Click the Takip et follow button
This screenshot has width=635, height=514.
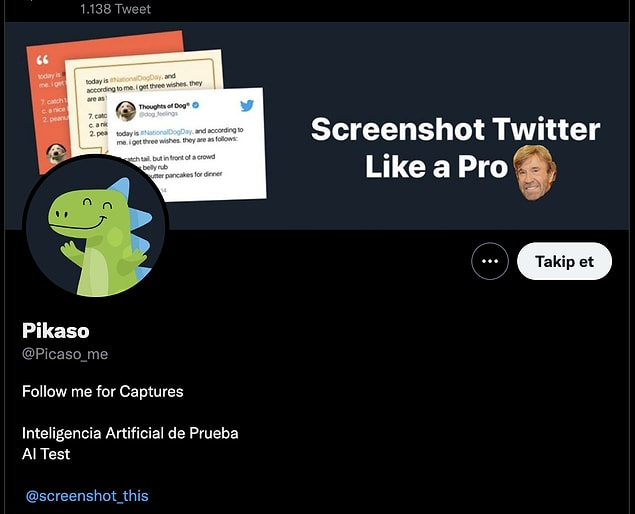point(564,261)
